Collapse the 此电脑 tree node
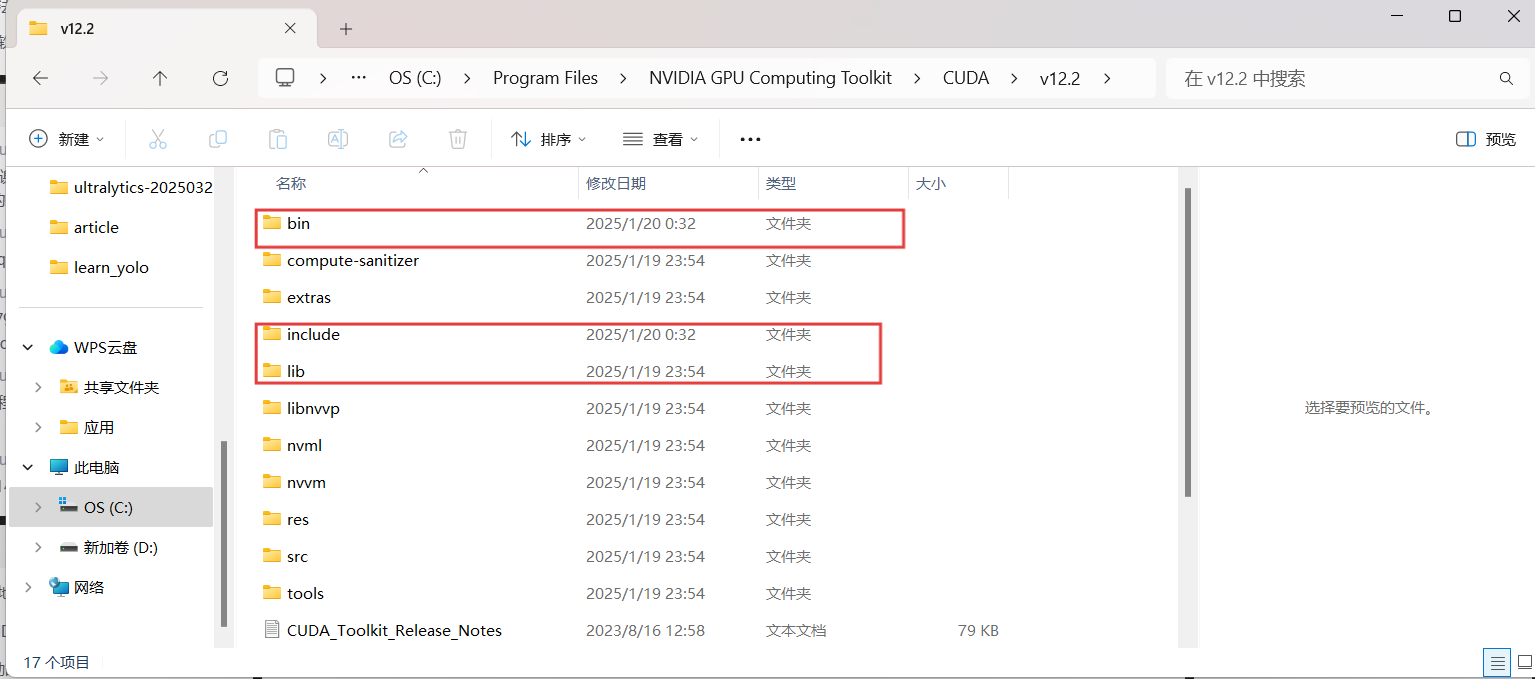Screen dimensions: 1535x679 point(28,467)
